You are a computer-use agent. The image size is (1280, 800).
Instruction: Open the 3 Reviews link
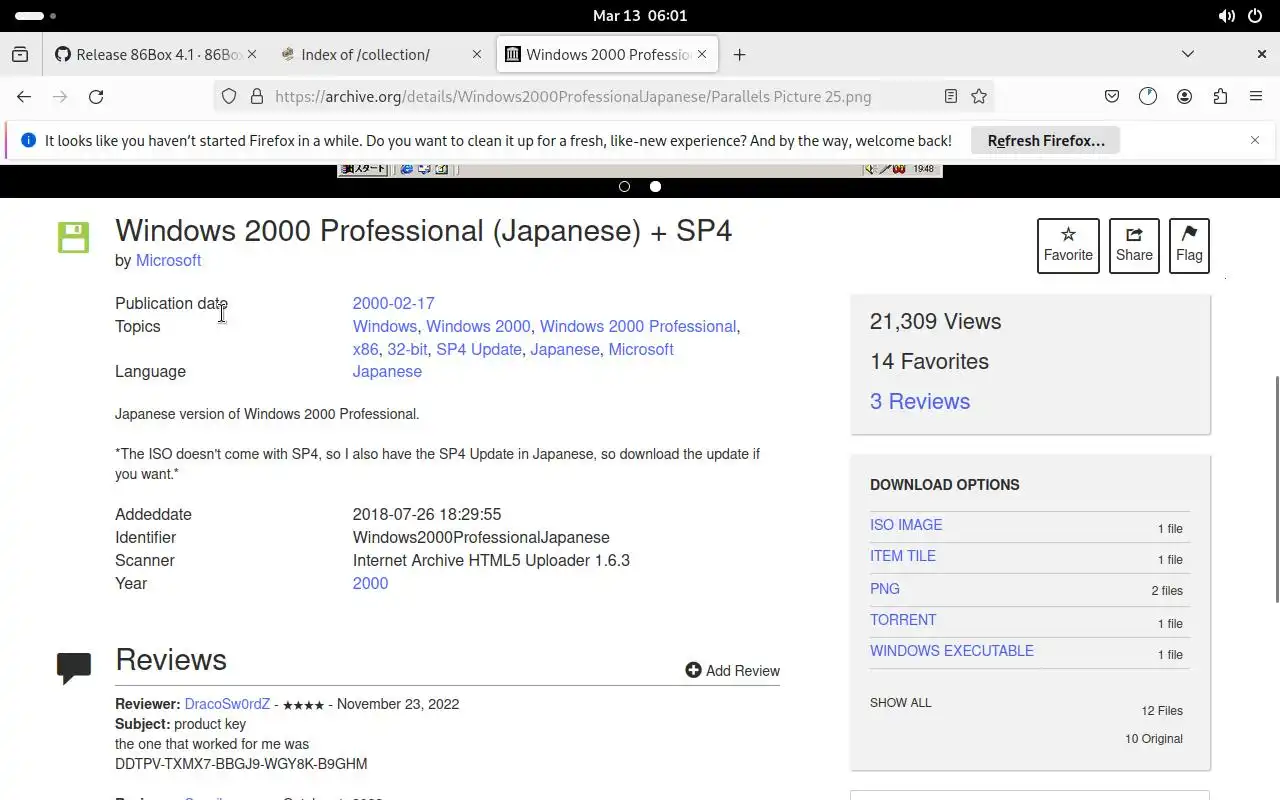920,401
